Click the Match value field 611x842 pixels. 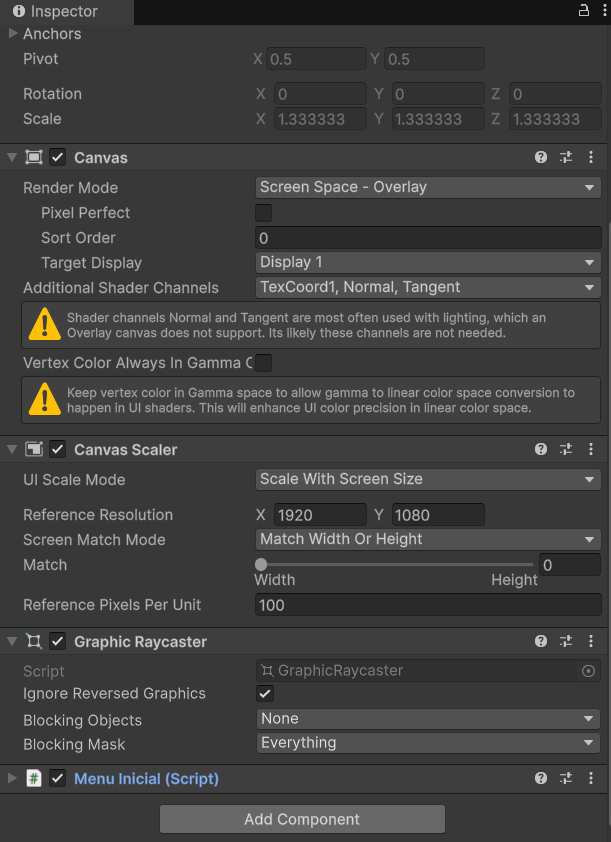[570, 564]
